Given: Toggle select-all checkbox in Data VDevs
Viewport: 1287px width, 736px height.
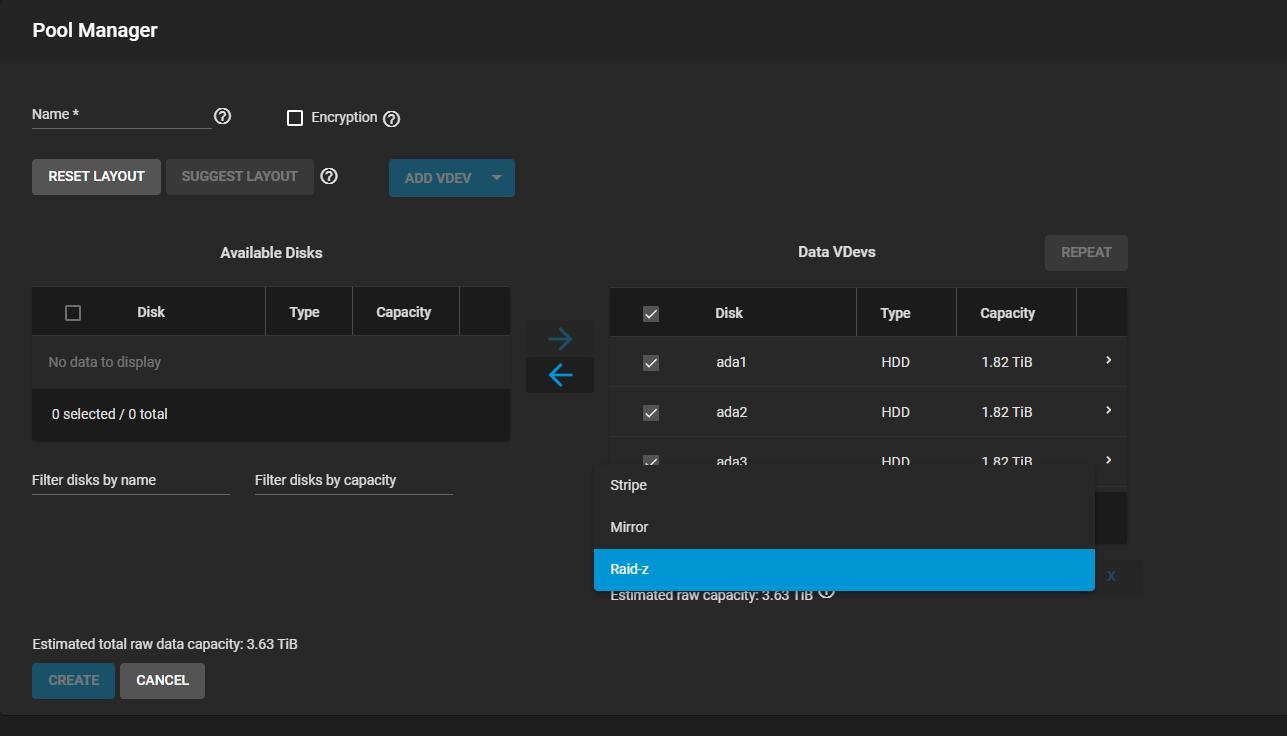Looking at the screenshot, I should click(x=651, y=314).
